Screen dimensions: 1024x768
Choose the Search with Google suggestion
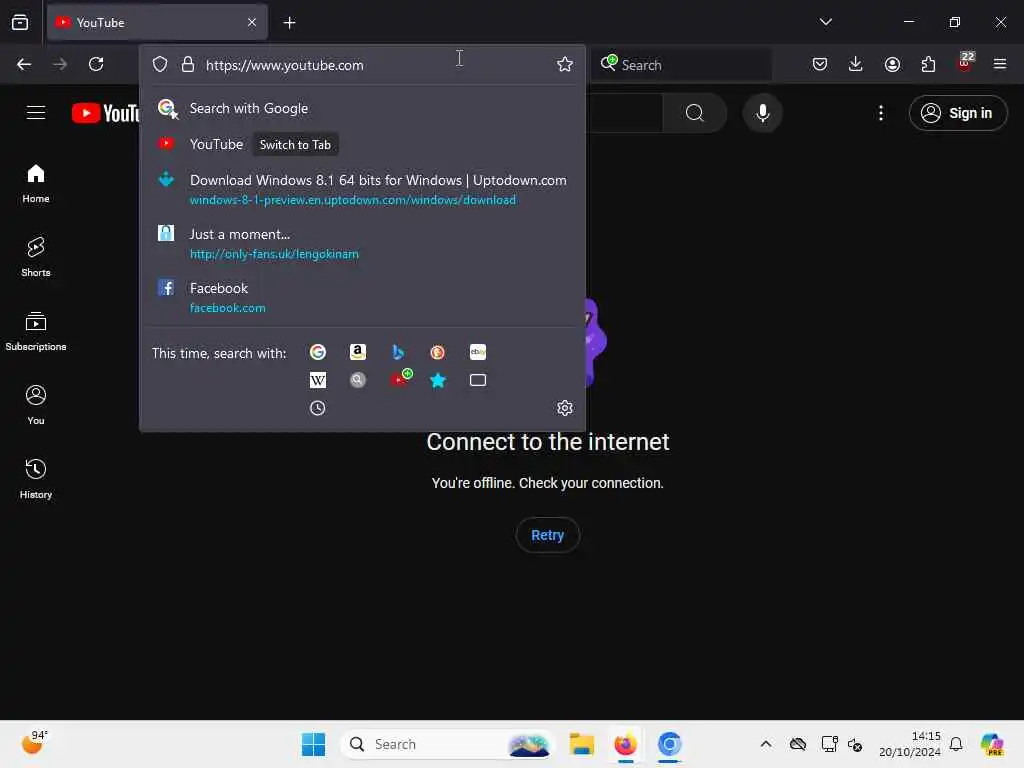pyautogui.click(x=362, y=108)
